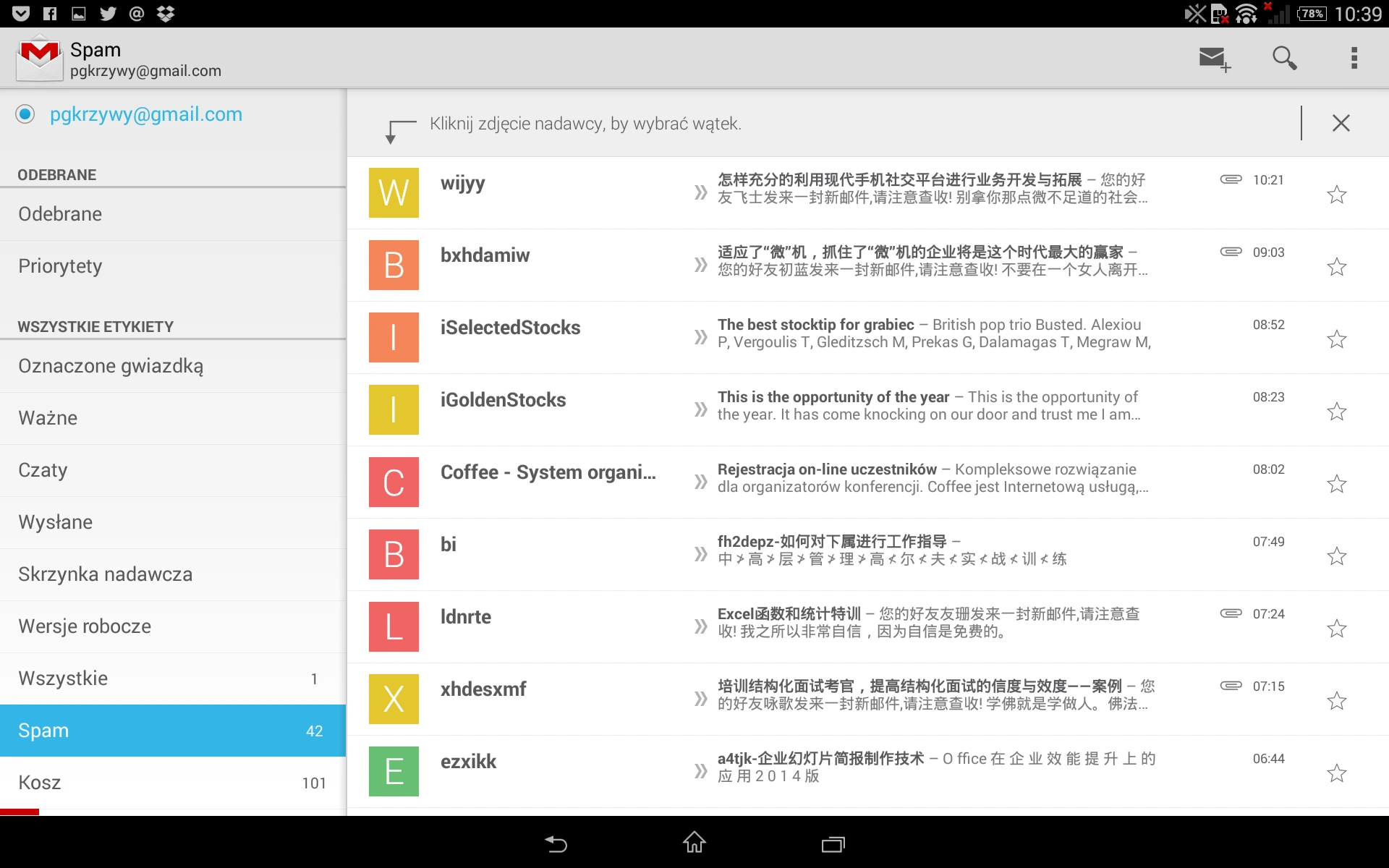Expand the ldnrte message chevron
The image size is (1389, 868).
[700, 626]
